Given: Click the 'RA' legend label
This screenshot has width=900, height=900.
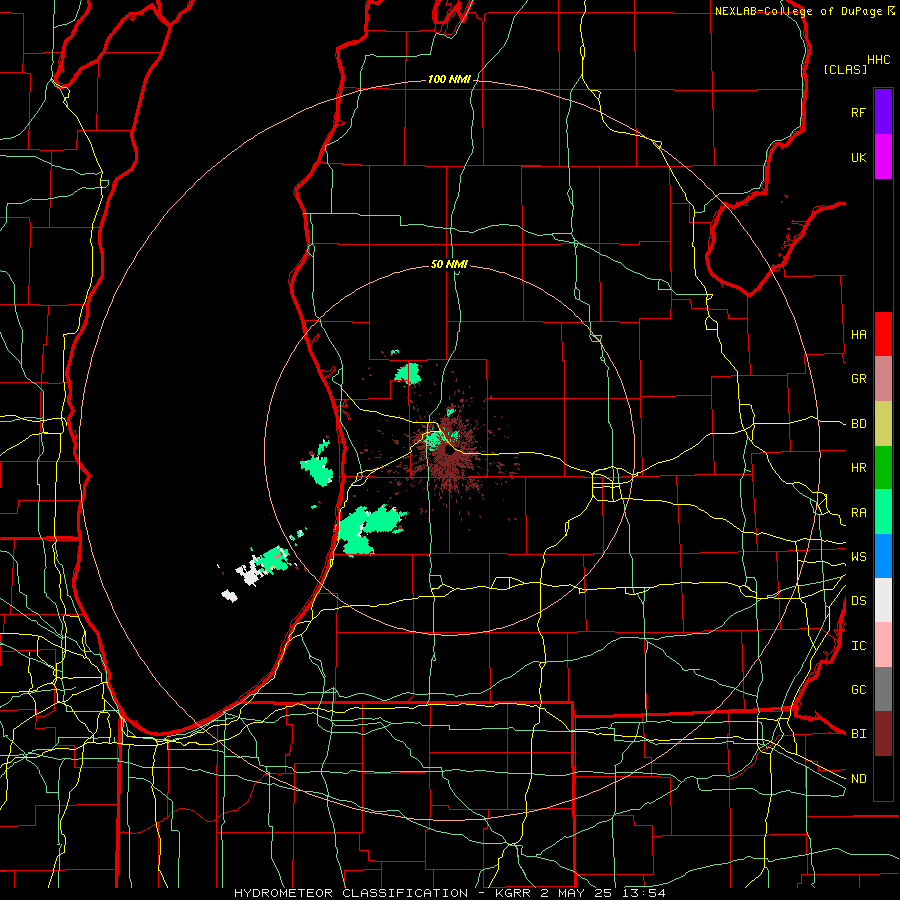Looking at the screenshot, I should coord(858,513).
